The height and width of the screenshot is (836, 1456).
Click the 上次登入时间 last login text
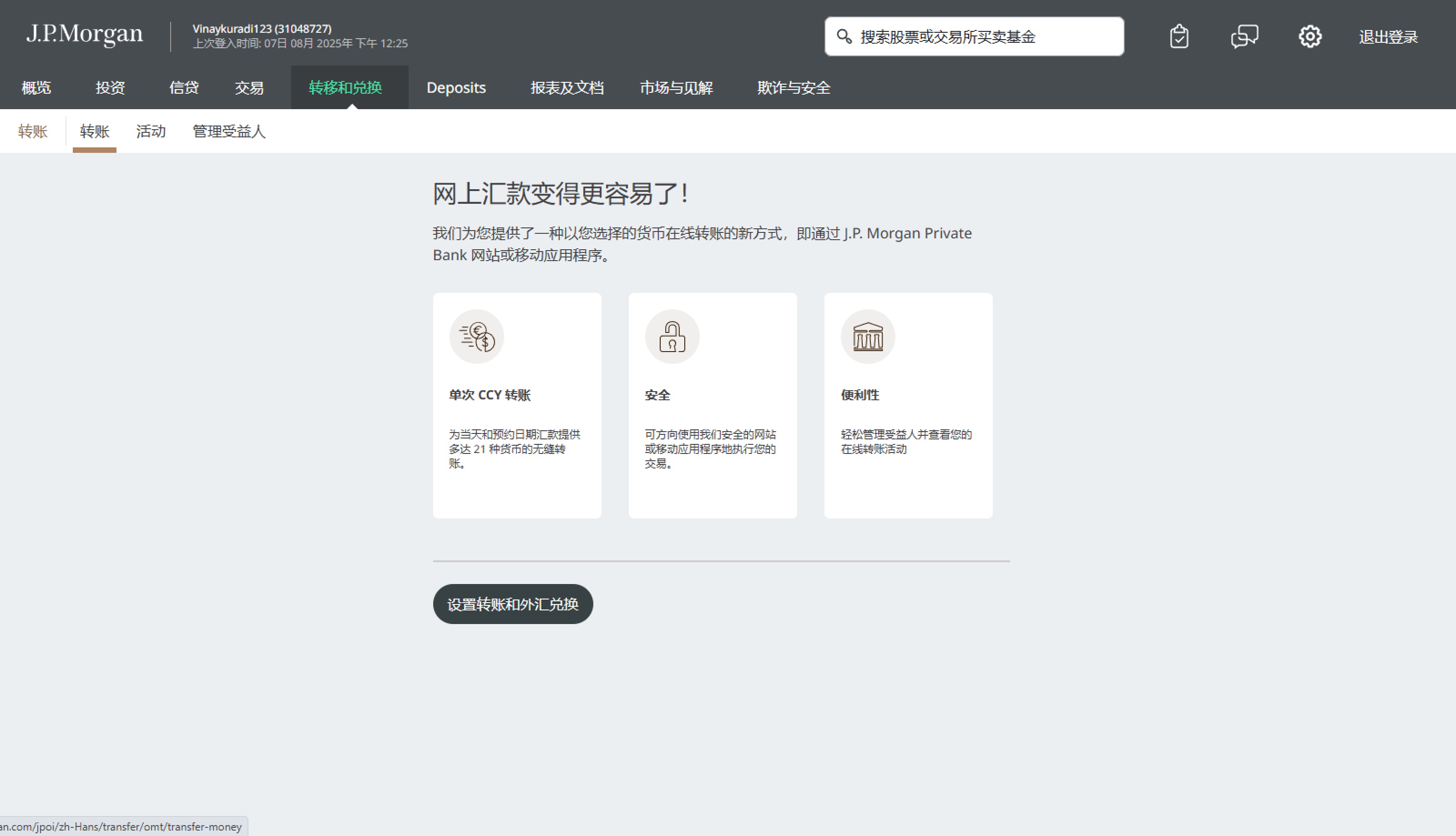point(300,44)
